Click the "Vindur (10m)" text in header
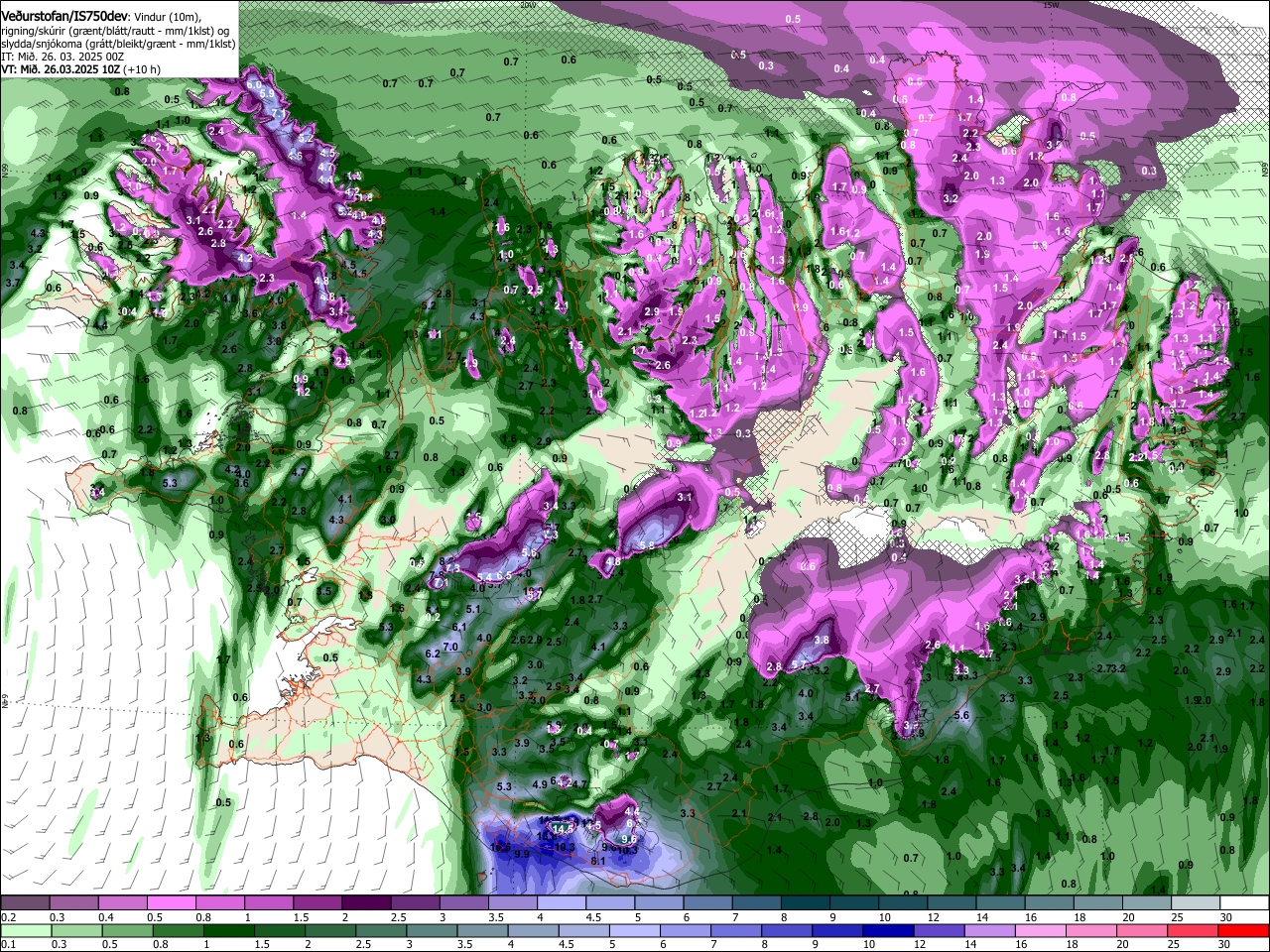 (169, 17)
